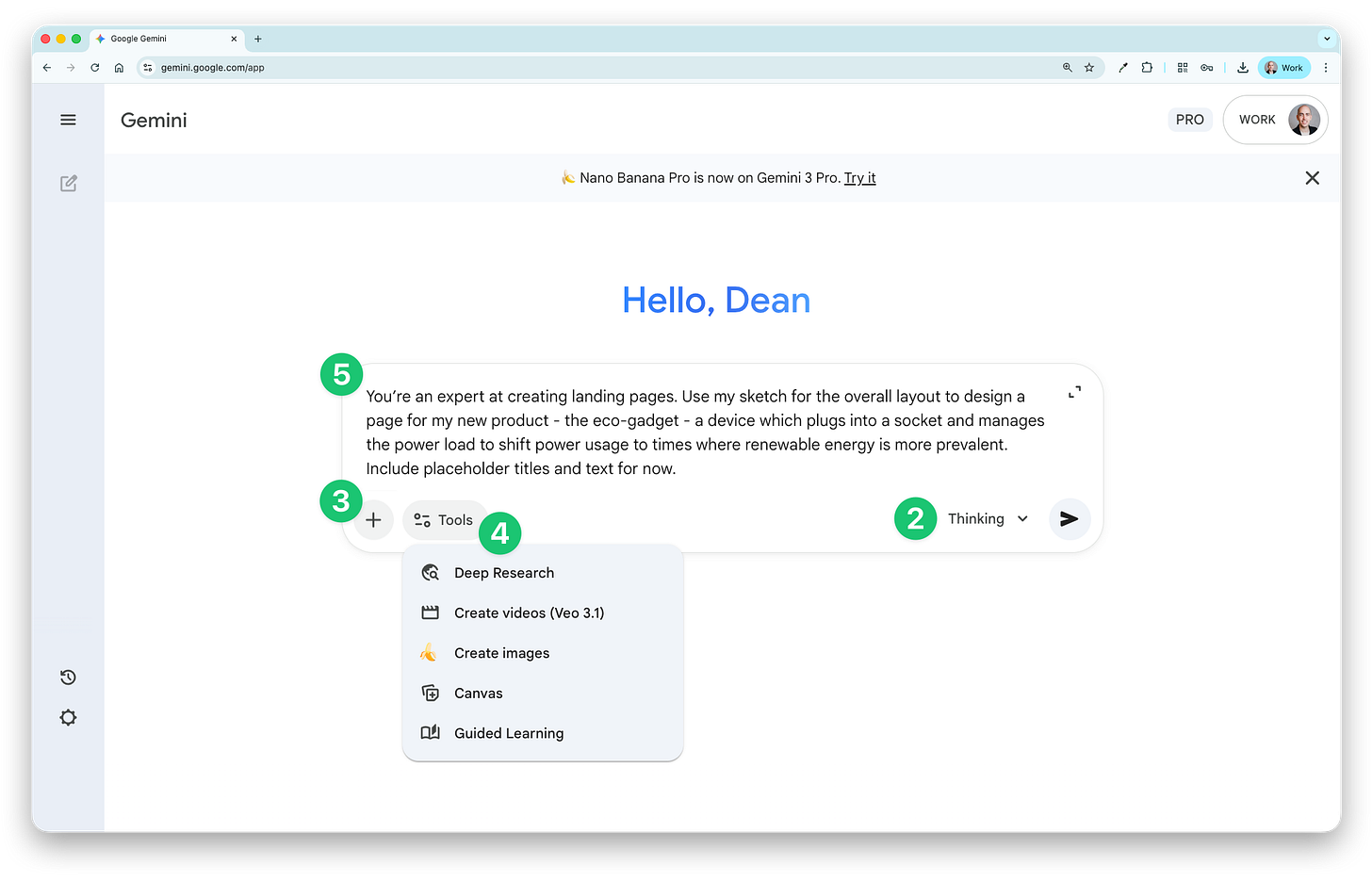Click the PRO badge
The height and width of the screenshot is (882, 1372).
[1189, 120]
